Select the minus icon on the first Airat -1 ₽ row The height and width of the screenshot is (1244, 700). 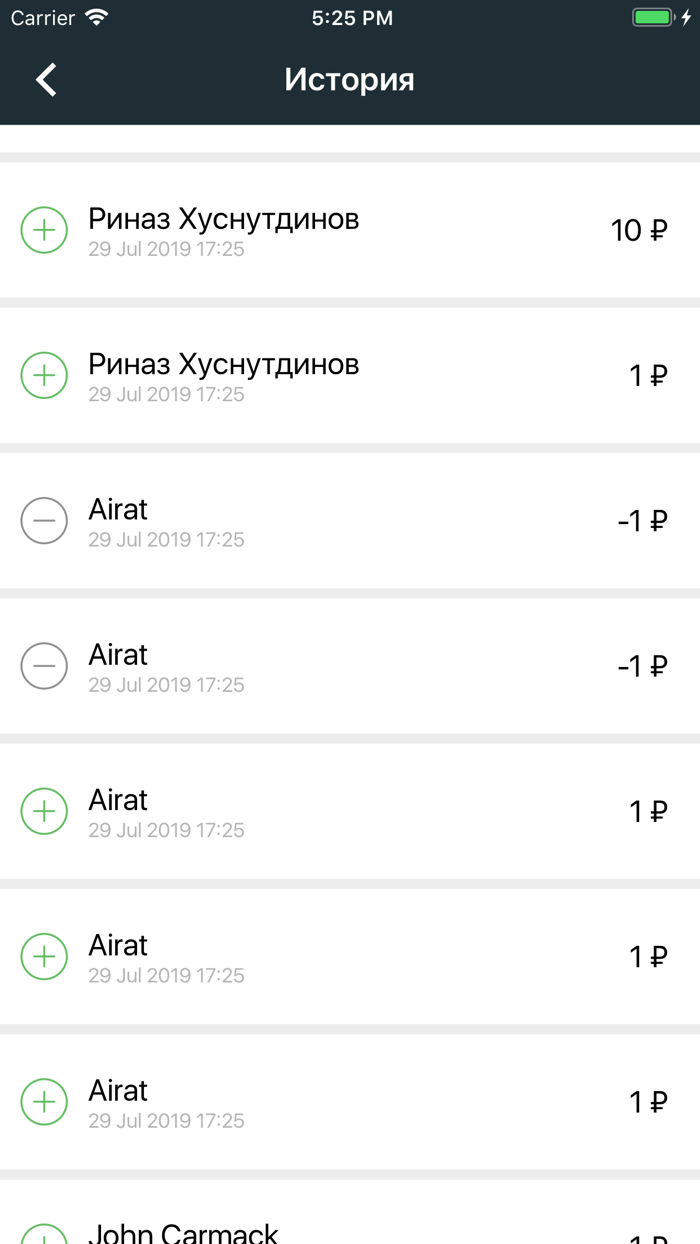44,520
